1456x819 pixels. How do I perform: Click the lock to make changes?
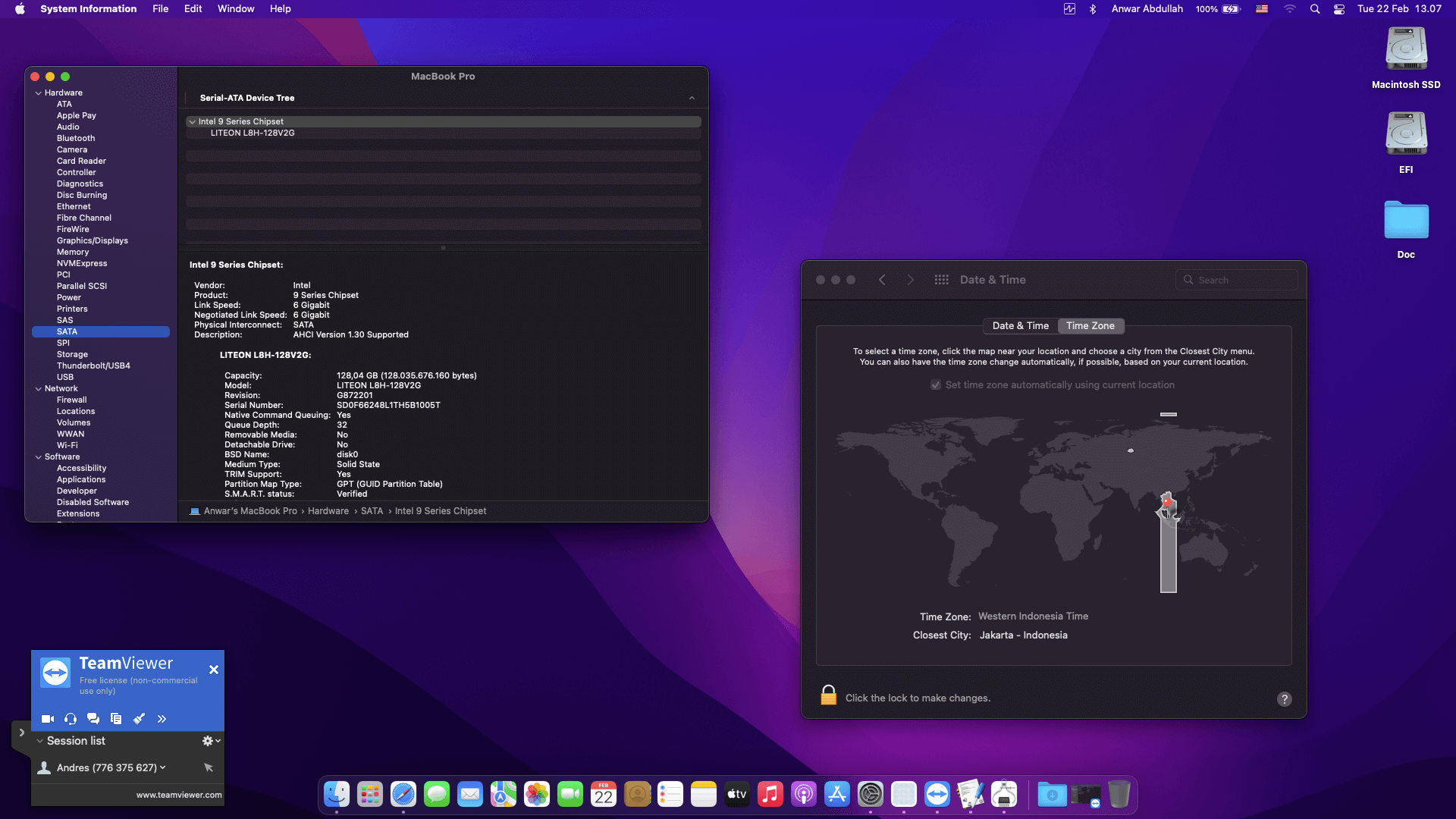point(829,696)
